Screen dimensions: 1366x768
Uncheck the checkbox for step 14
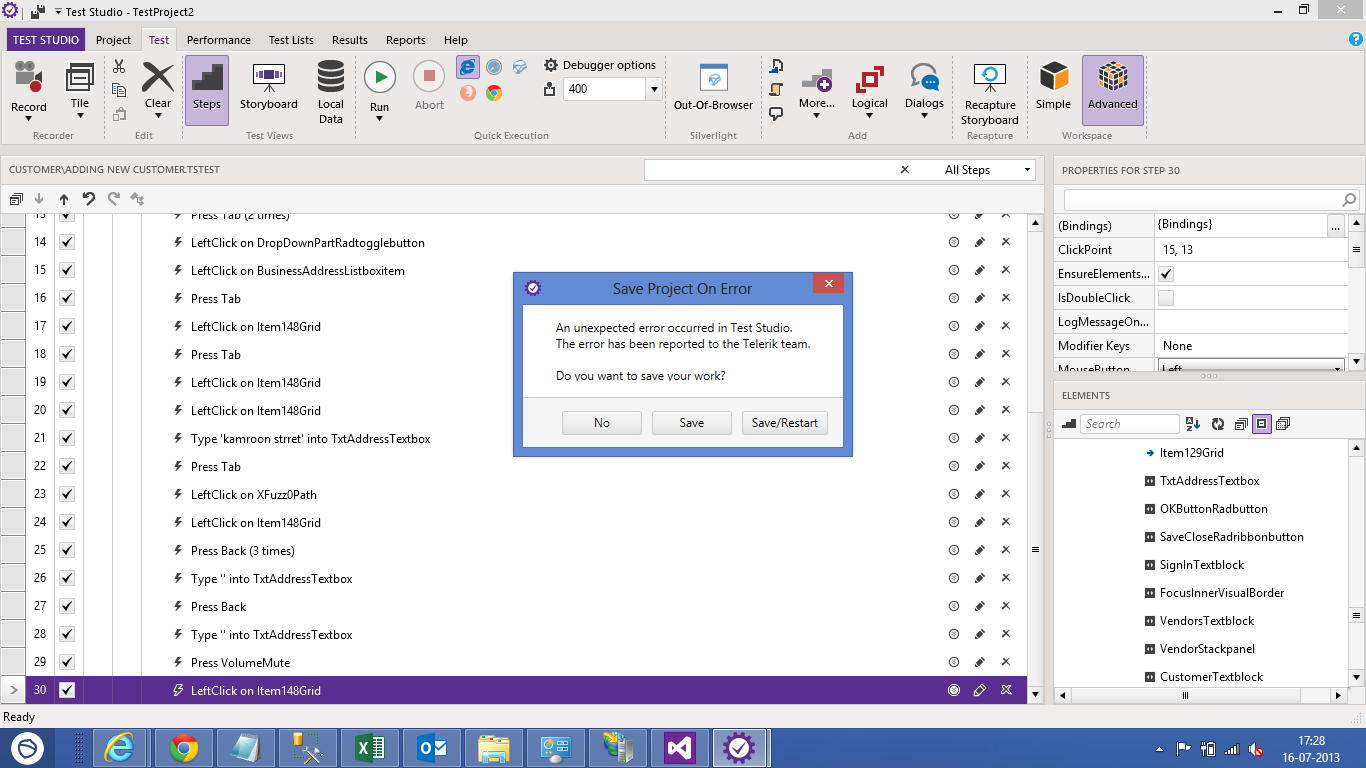(x=67, y=242)
